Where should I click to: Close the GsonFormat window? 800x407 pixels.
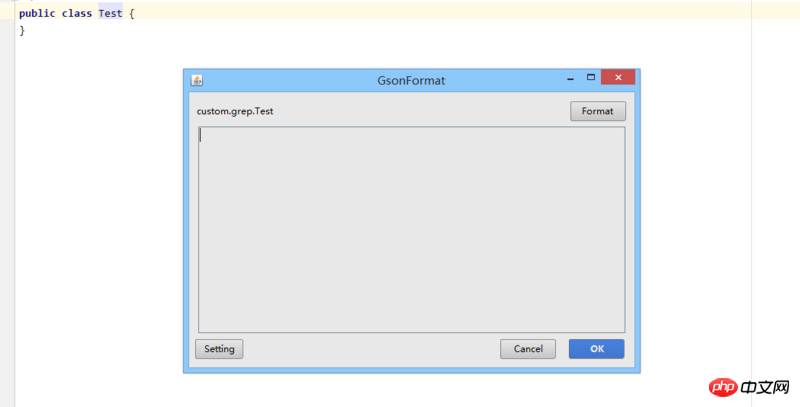click(618, 77)
